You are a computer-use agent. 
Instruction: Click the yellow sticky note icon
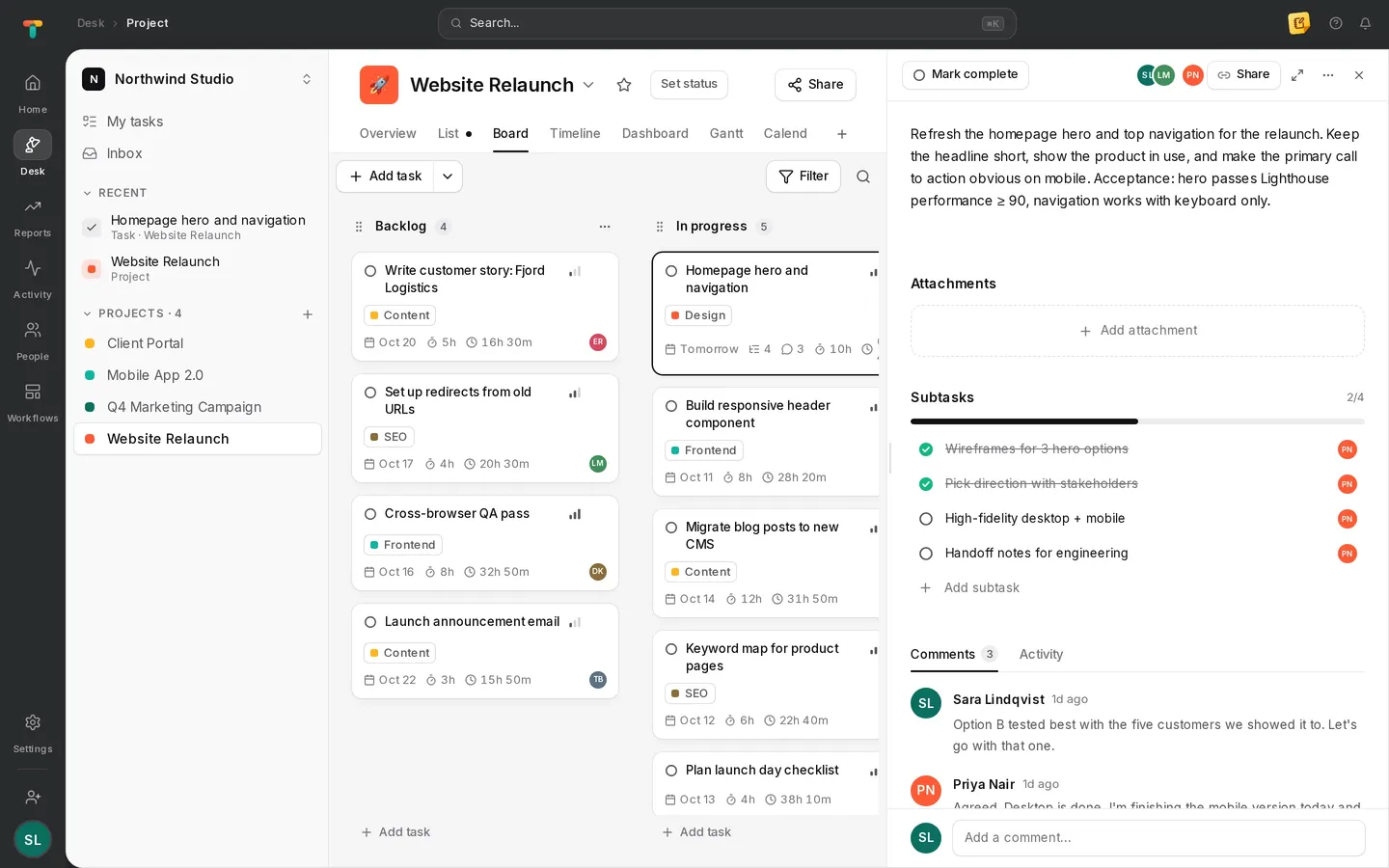tap(1299, 23)
